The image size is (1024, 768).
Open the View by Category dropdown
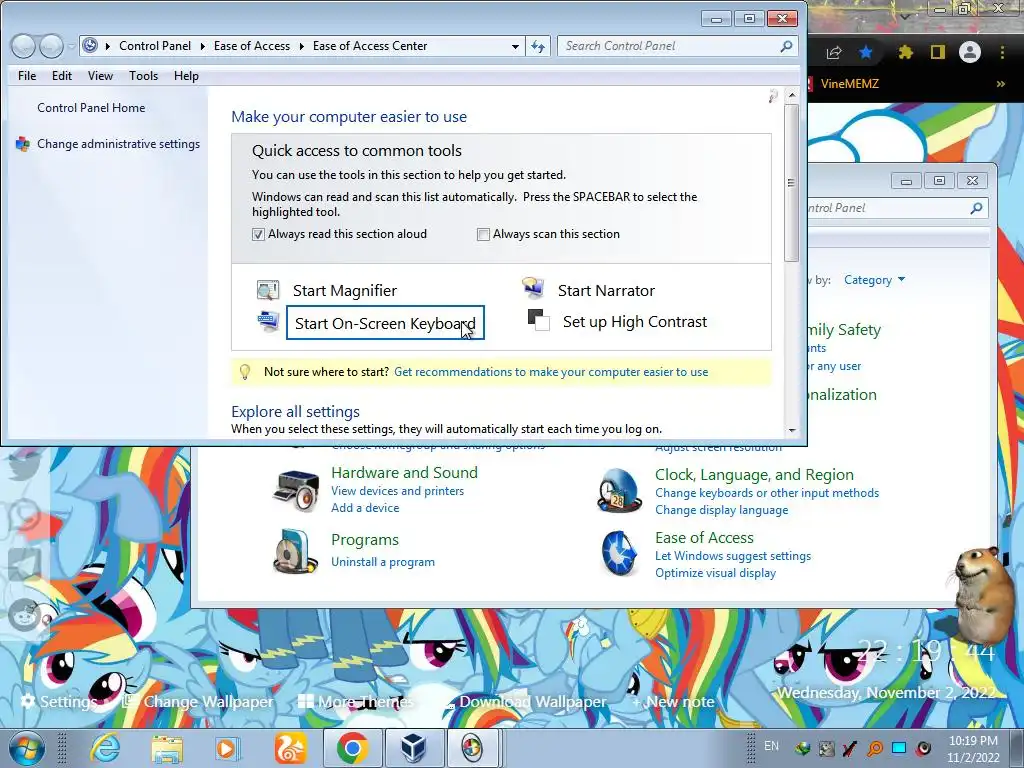(874, 280)
